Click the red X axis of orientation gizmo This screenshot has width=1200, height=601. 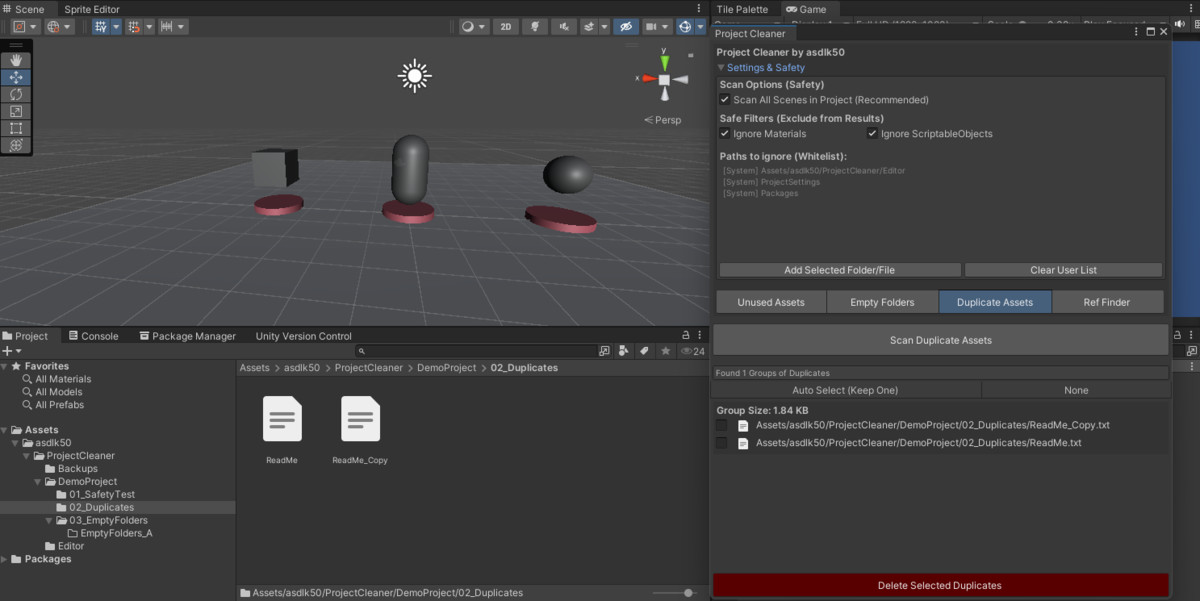[x=649, y=78]
